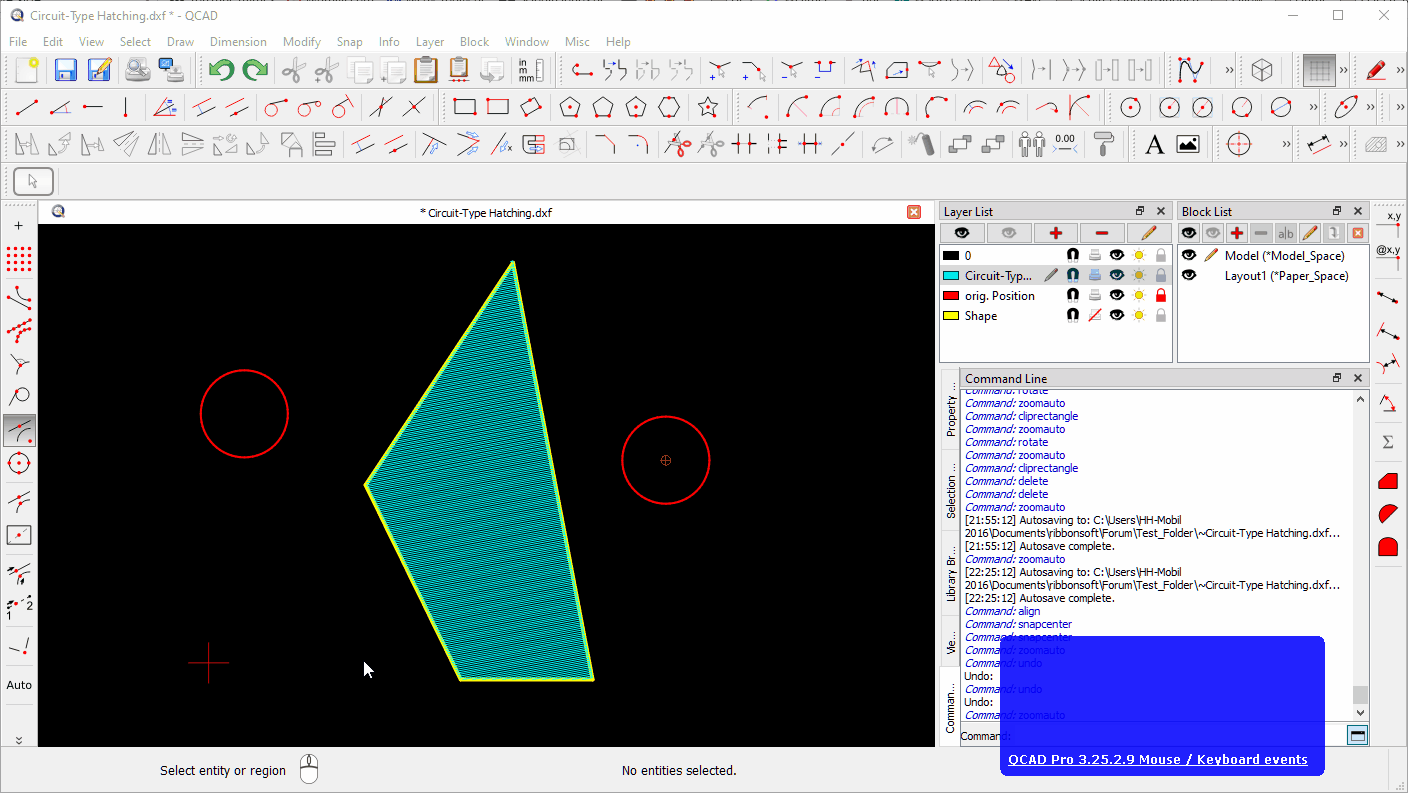
Task: Open the Text tool
Action: tap(1155, 143)
